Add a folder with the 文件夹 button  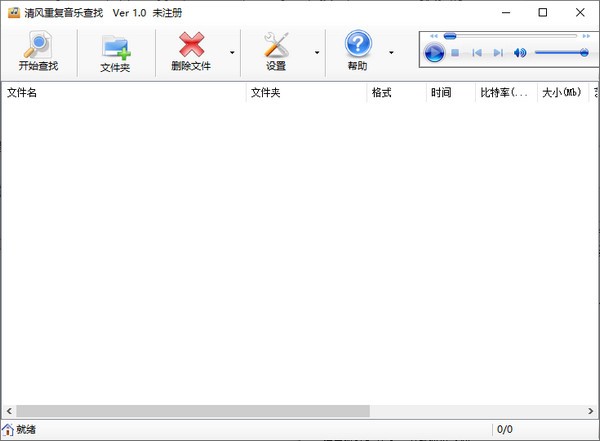tap(115, 53)
